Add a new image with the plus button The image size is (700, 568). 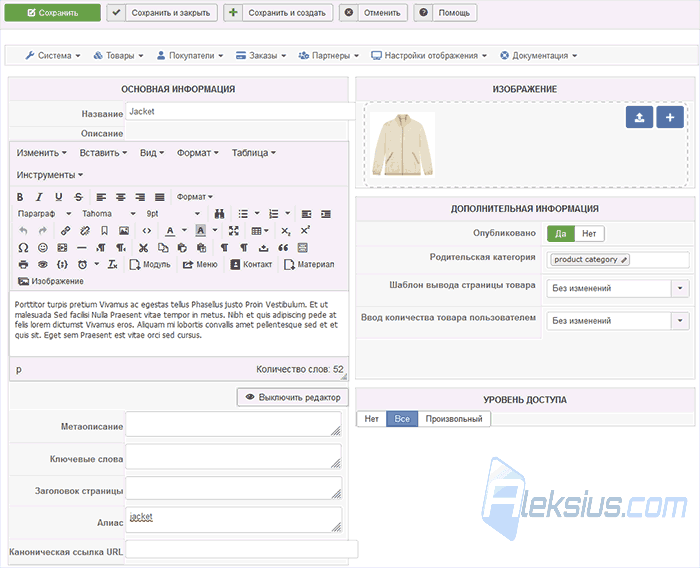(670, 117)
